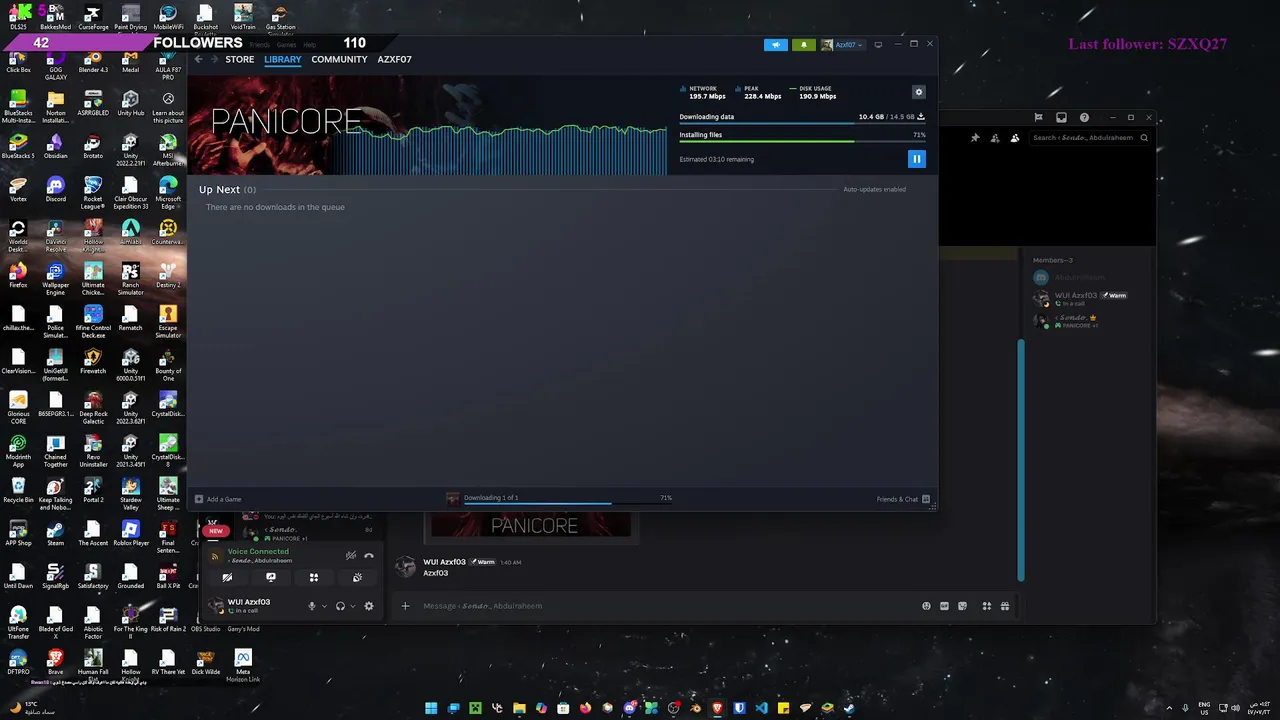Expand Discord headphone output options
Viewport: 1280px width, 720px height.
click(x=353, y=606)
